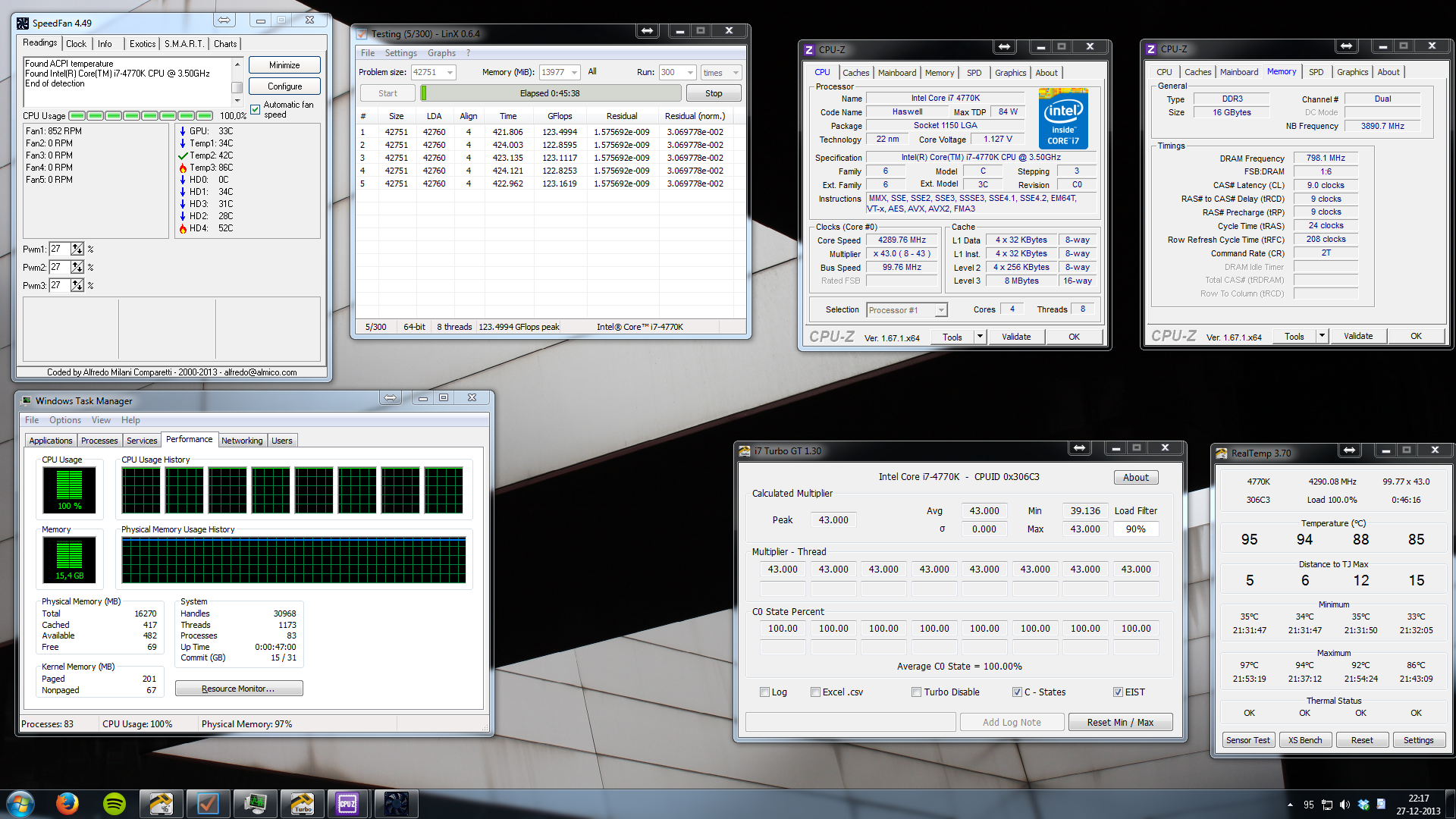Click the SpeedFan detection log scrollbar
1456x819 pixels.
click(x=237, y=83)
